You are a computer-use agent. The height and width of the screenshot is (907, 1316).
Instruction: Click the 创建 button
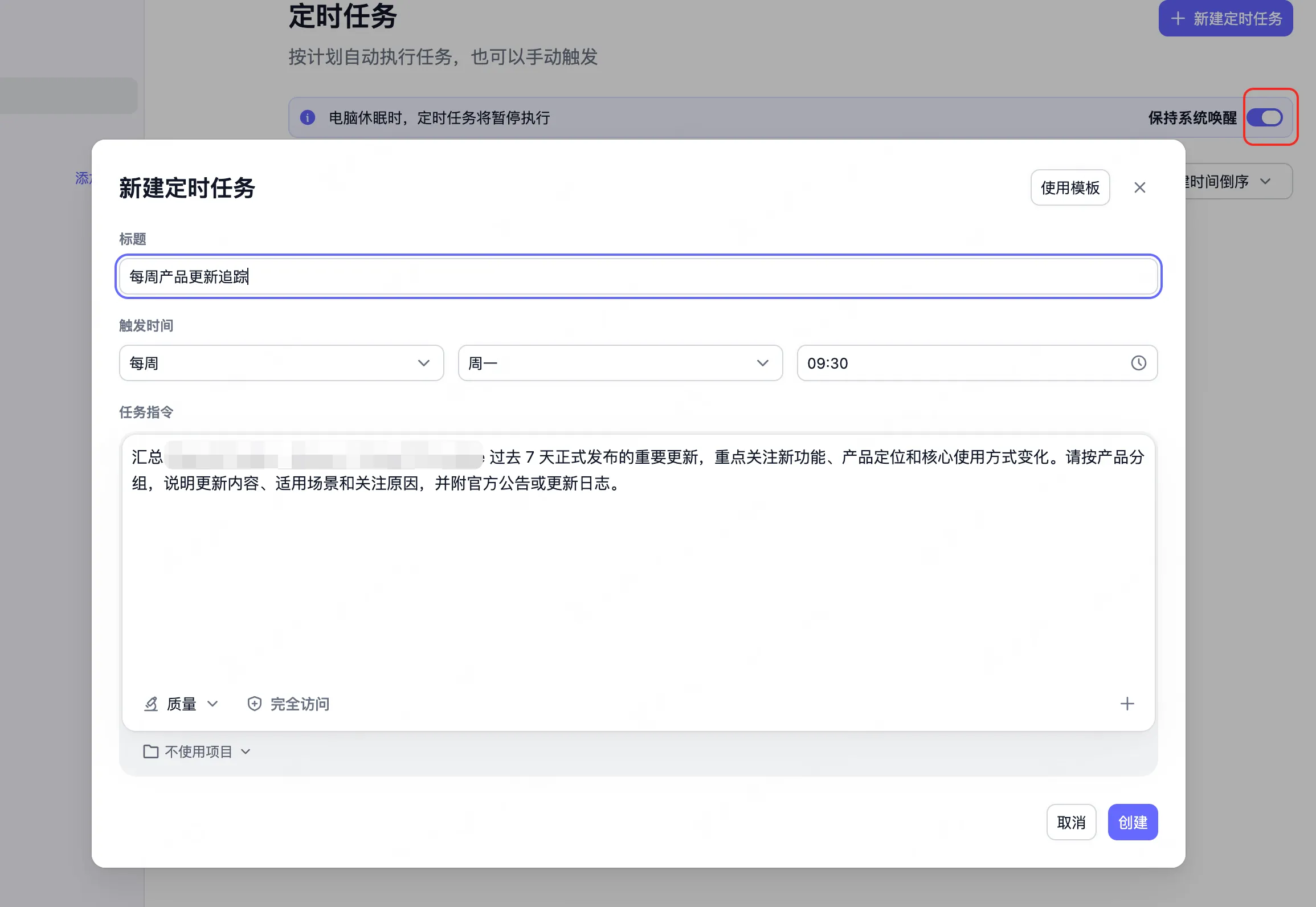(x=1133, y=822)
